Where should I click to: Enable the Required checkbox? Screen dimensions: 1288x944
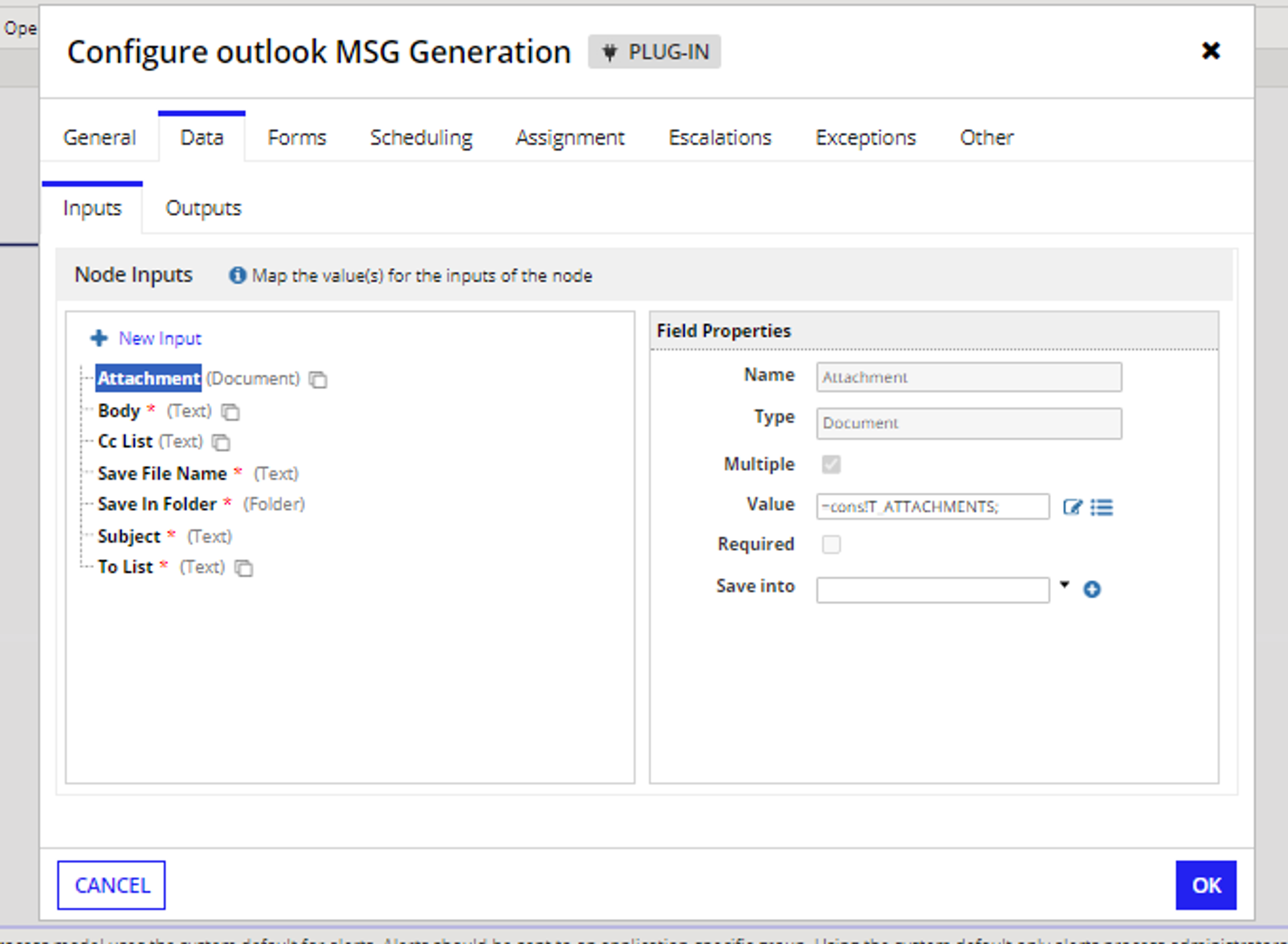831,544
